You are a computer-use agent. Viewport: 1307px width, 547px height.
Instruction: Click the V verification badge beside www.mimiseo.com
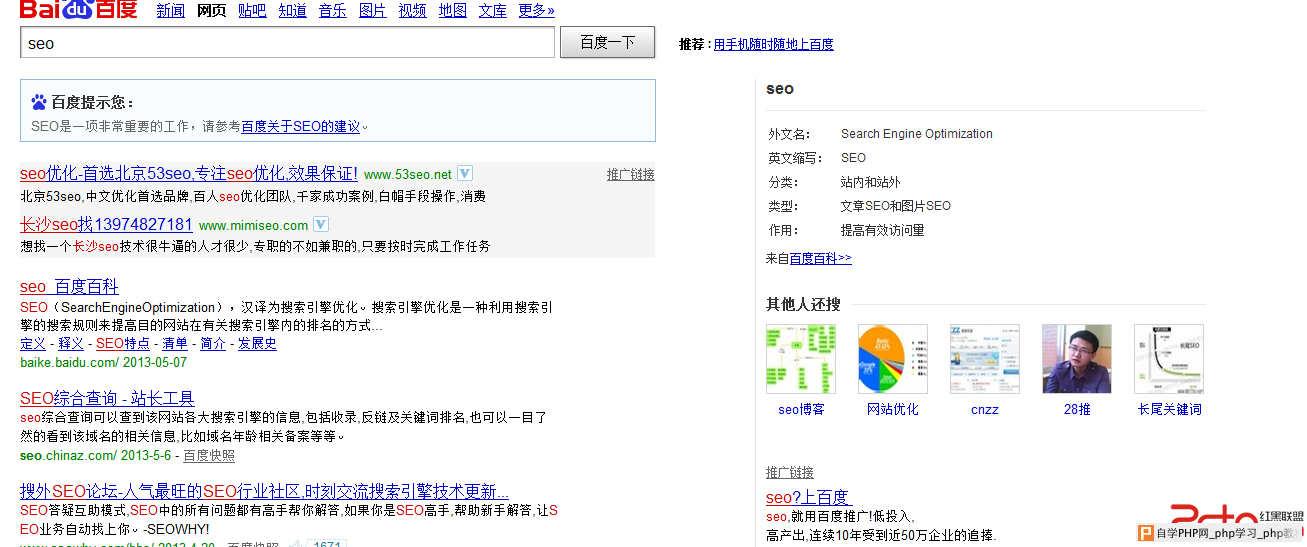click(x=321, y=224)
